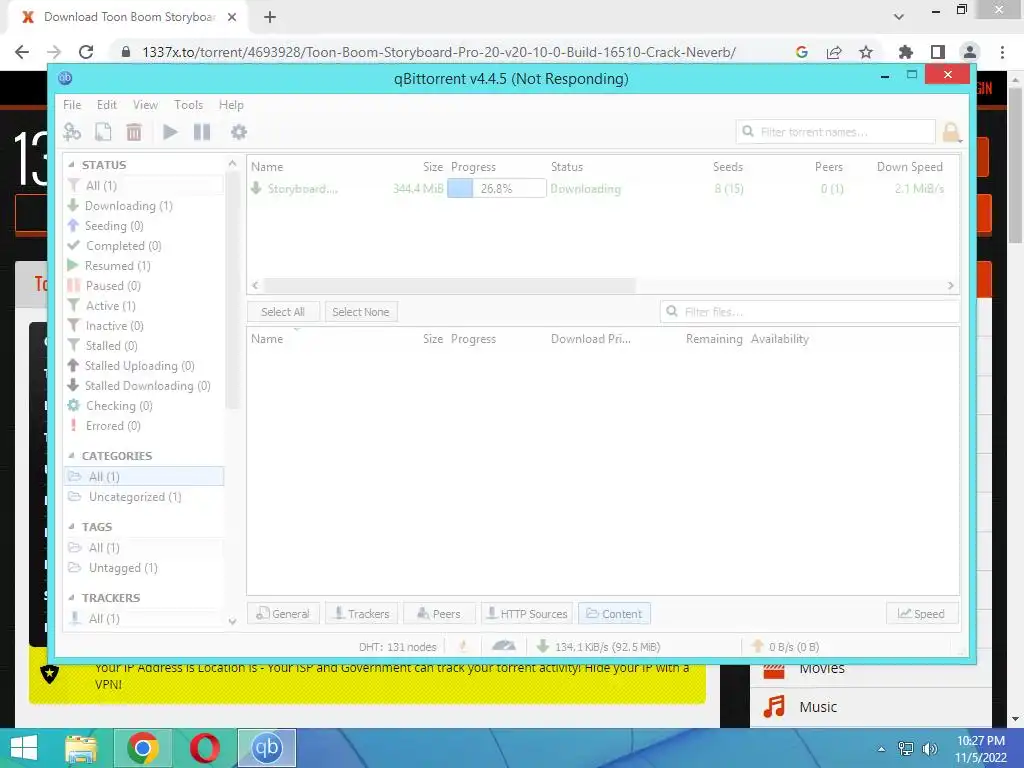Collapse the TAGS section
The width and height of the screenshot is (1024, 768).
(x=72, y=526)
